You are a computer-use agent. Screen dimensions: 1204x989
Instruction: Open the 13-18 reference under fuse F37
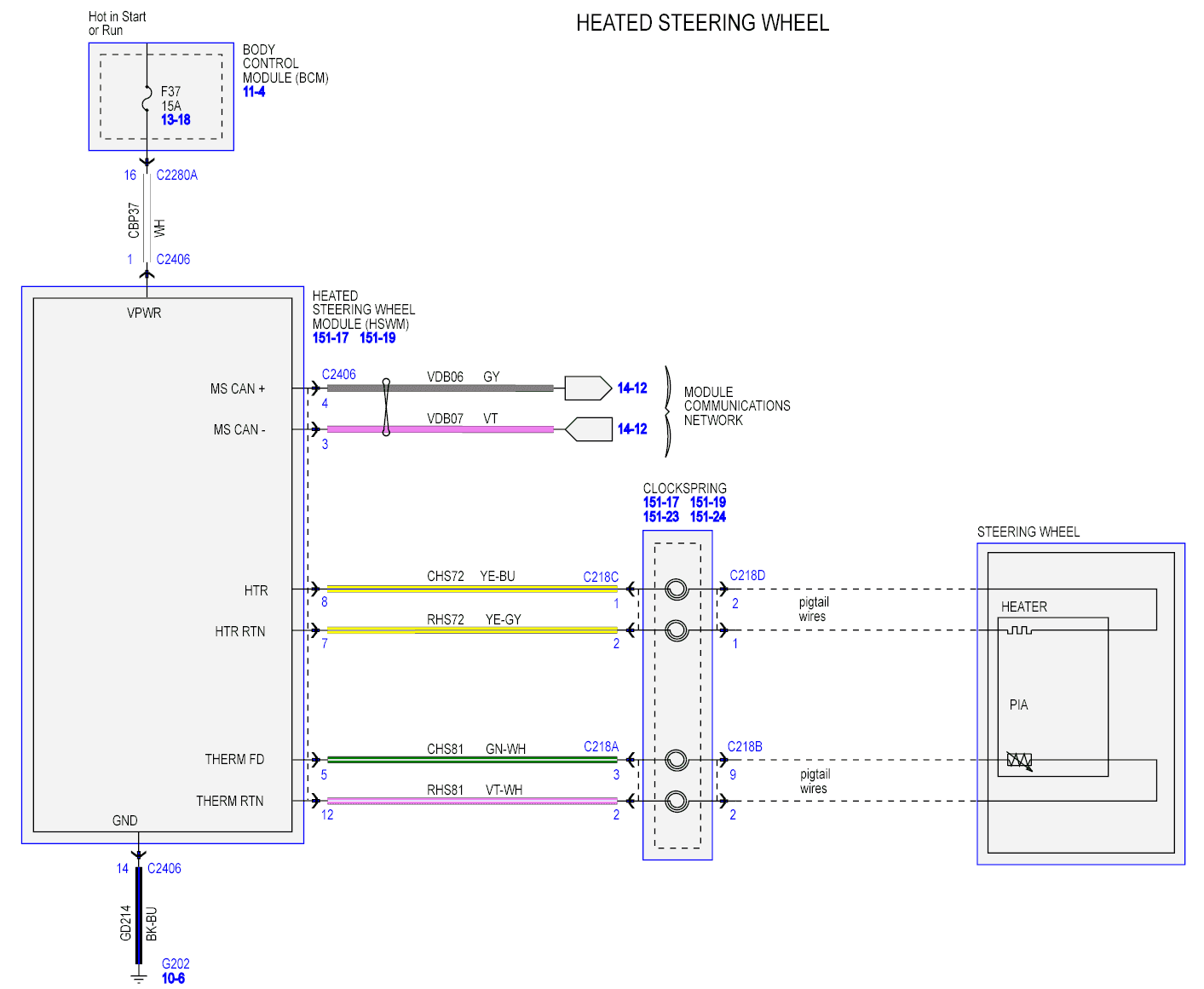pos(176,120)
